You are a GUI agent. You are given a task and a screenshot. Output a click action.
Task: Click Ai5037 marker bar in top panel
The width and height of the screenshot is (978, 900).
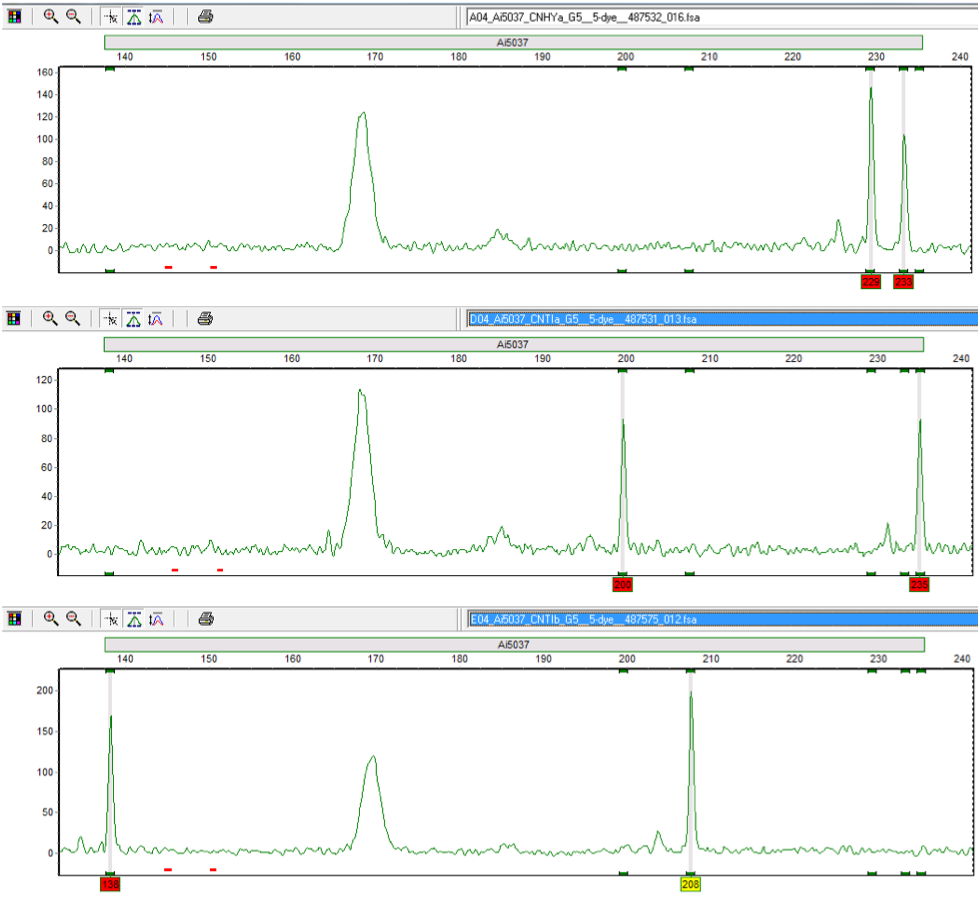pyautogui.click(x=513, y=42)
